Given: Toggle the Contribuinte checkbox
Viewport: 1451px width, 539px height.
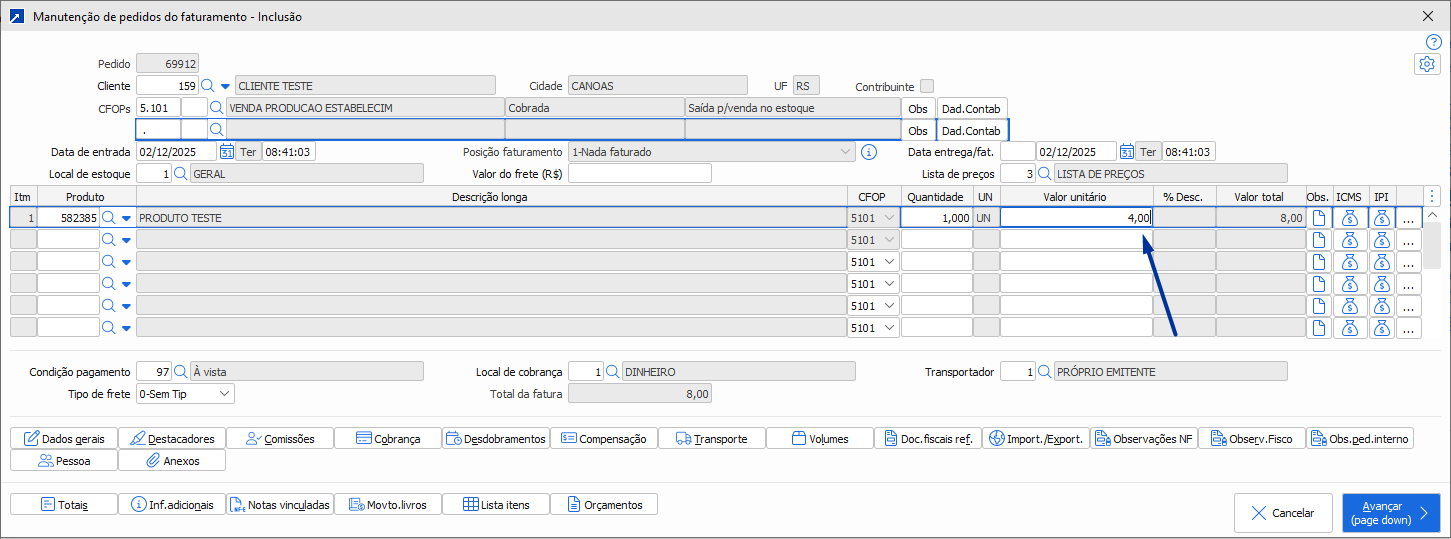Looking at the screenshot, I should [927, 86].
